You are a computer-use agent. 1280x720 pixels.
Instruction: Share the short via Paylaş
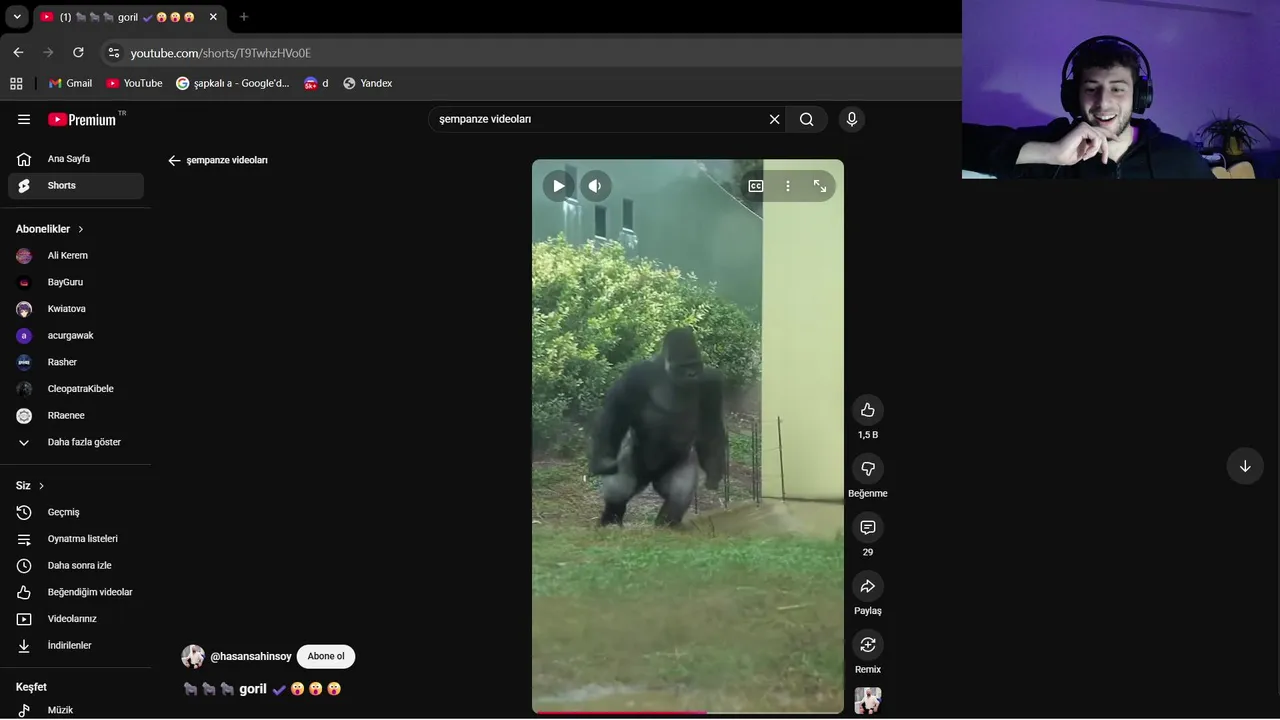(868, 586)
